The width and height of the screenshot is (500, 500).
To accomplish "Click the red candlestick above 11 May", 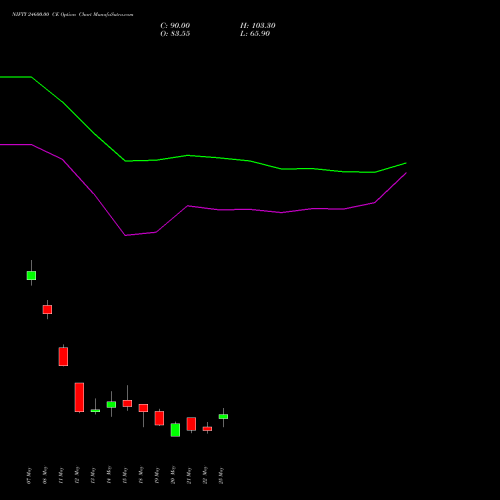I will coord(63,356).
